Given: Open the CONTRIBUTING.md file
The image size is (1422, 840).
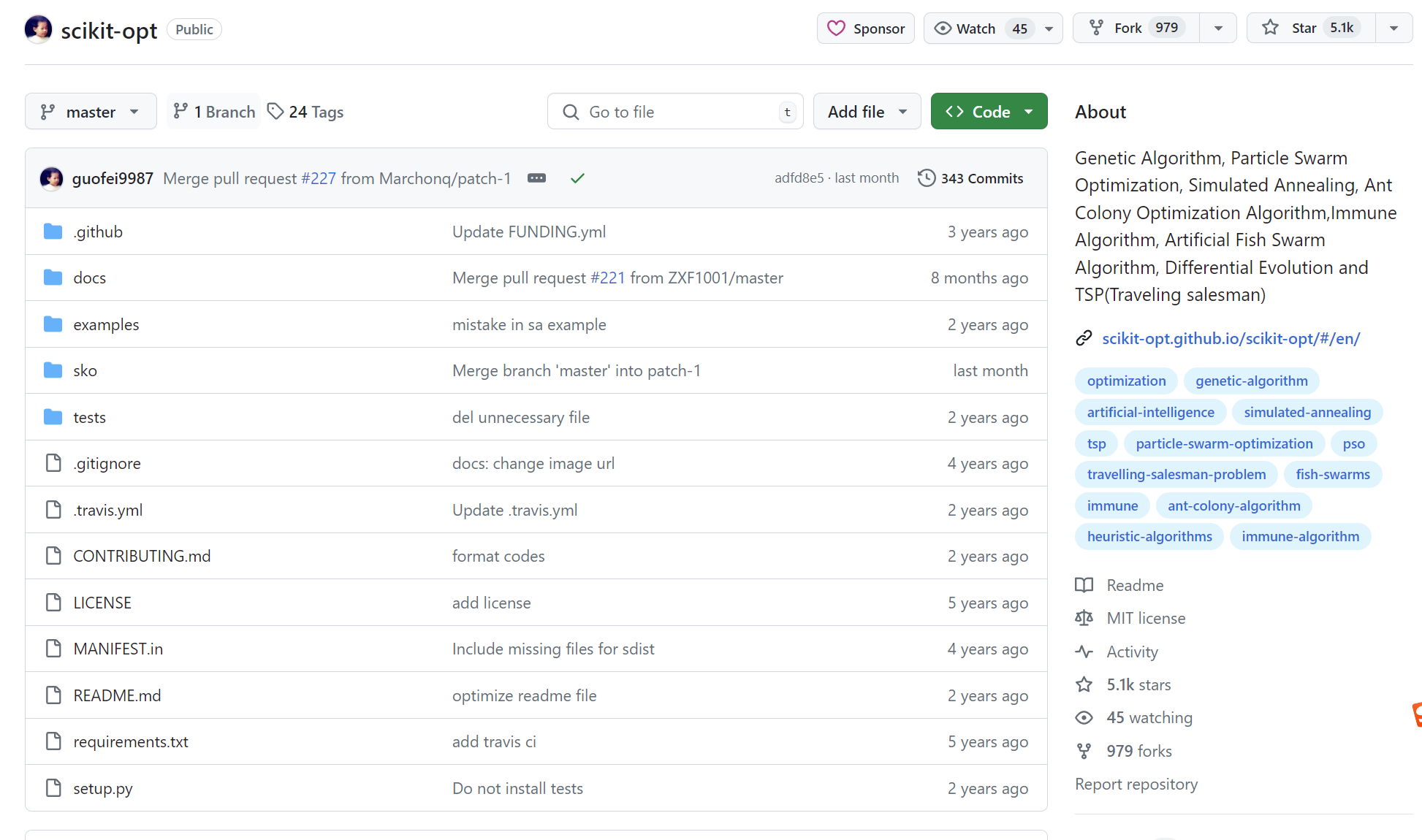Looking at the screenshot, I should [142, 556].
